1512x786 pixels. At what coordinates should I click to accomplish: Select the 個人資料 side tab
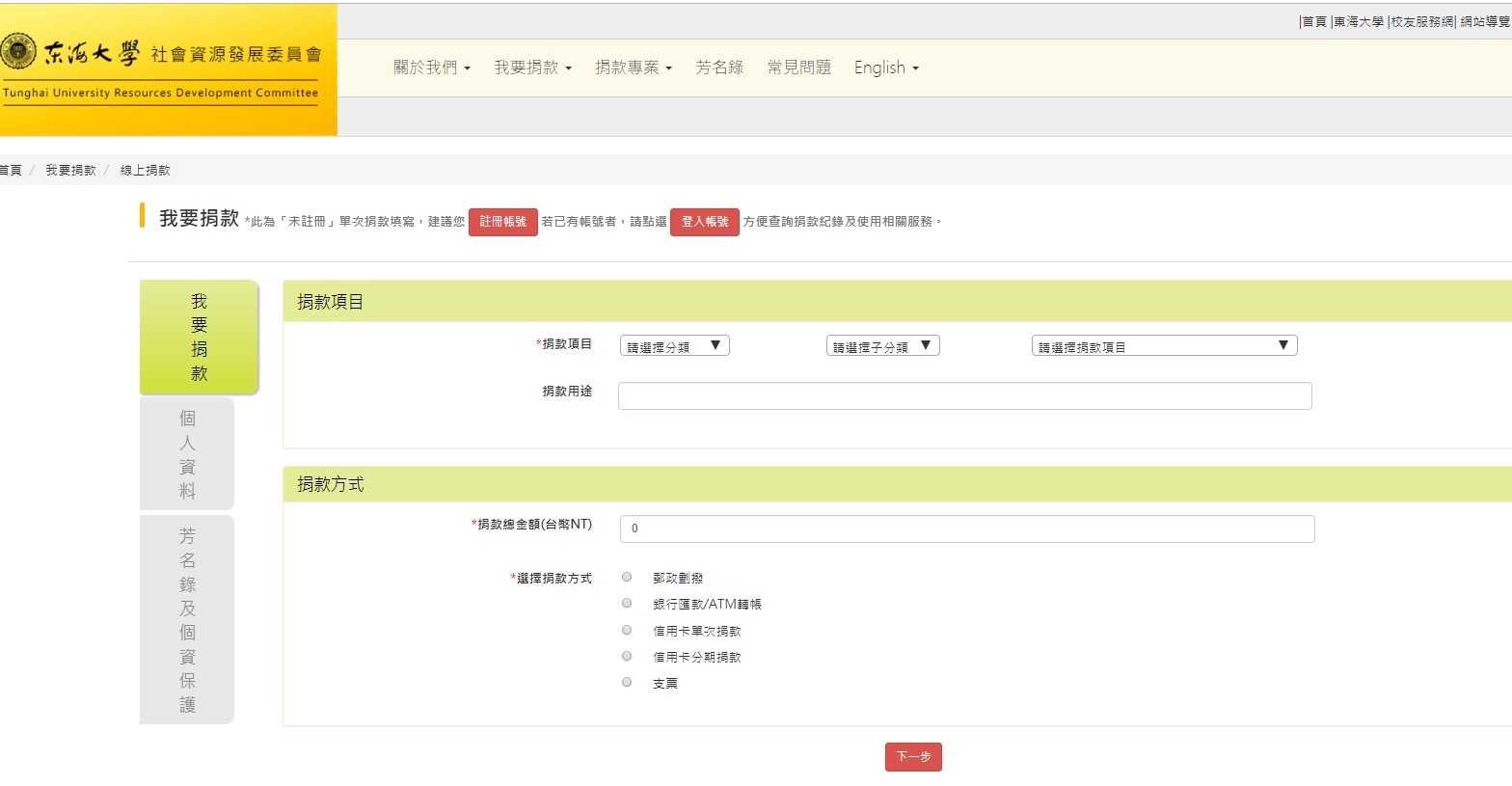coord(187,453)
